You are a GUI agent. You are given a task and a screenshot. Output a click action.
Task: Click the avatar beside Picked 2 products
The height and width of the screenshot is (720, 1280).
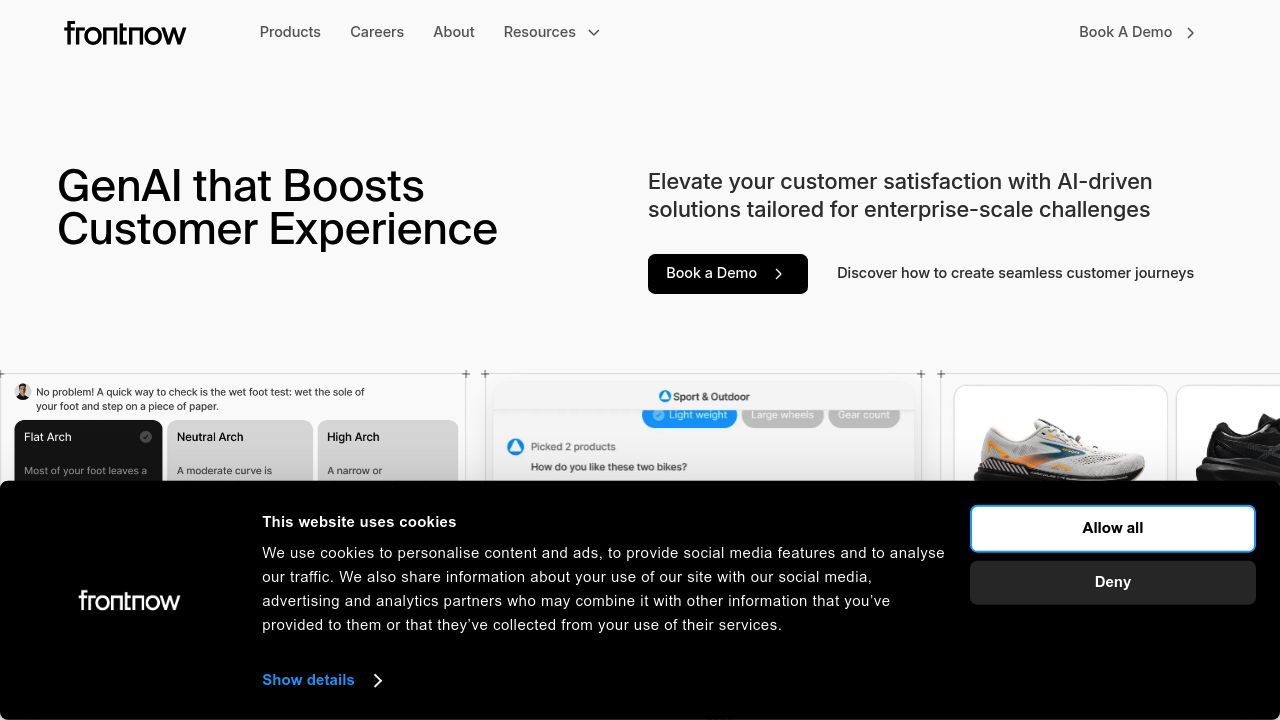point(516,447)
